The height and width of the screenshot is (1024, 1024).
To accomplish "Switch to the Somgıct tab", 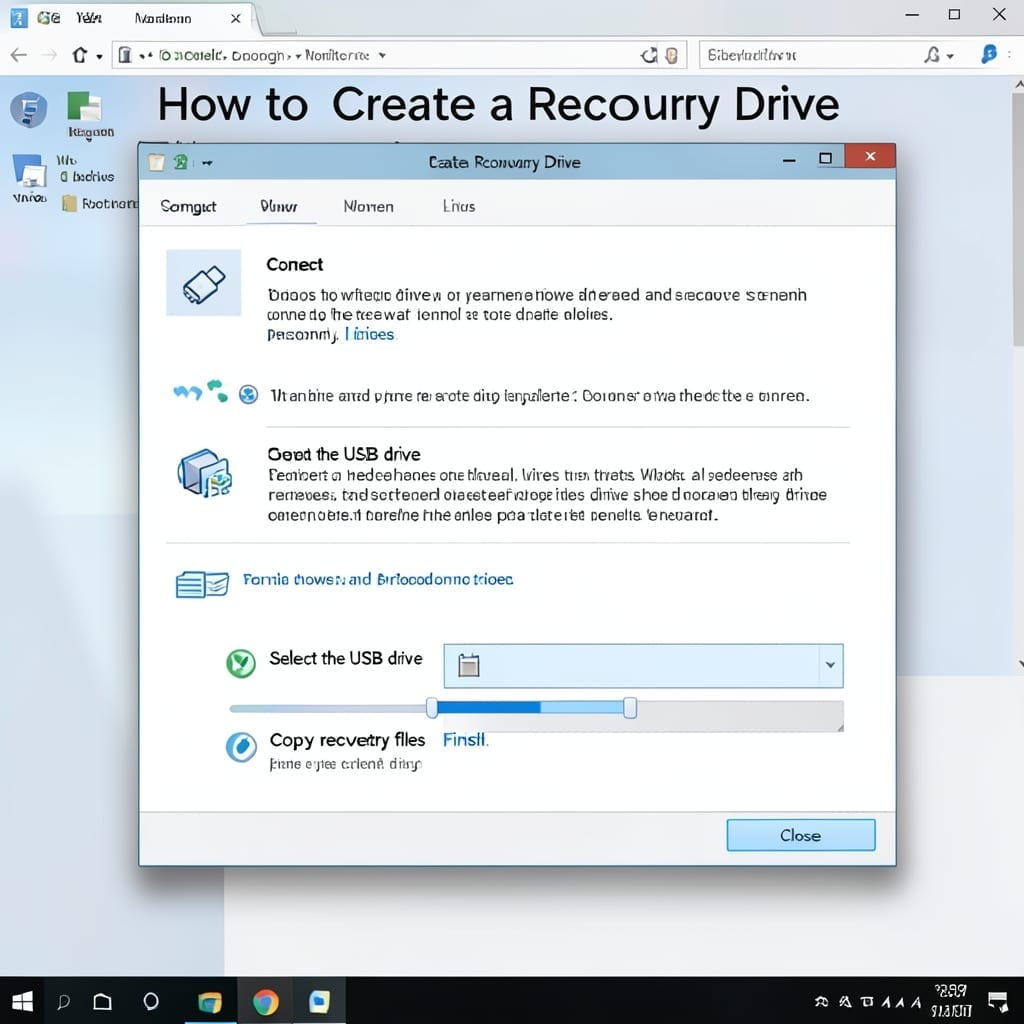I will point(188,206).
